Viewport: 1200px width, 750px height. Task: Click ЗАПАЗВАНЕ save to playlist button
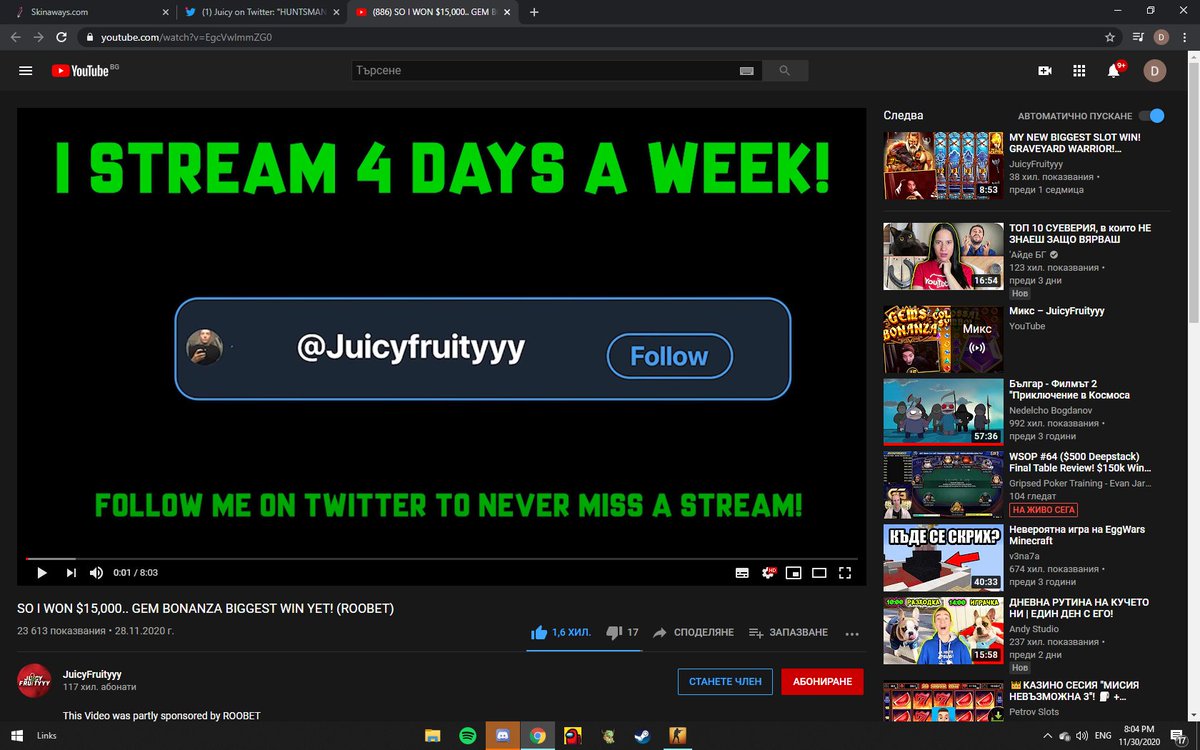pos(788,633)
